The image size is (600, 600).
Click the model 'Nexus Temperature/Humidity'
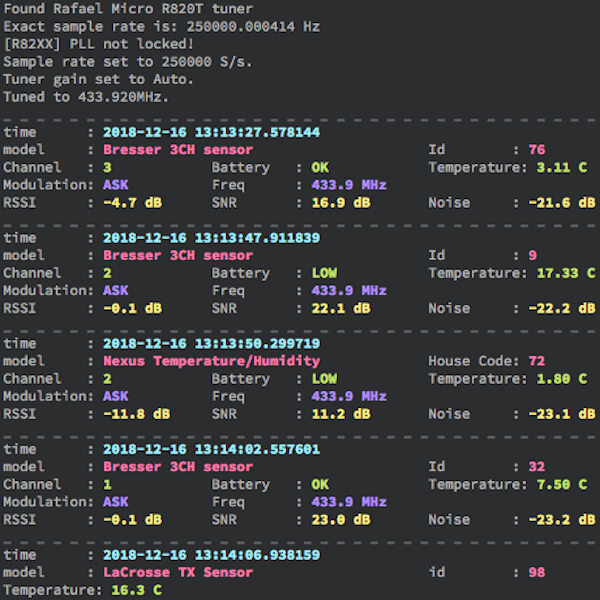pos(212,361)
